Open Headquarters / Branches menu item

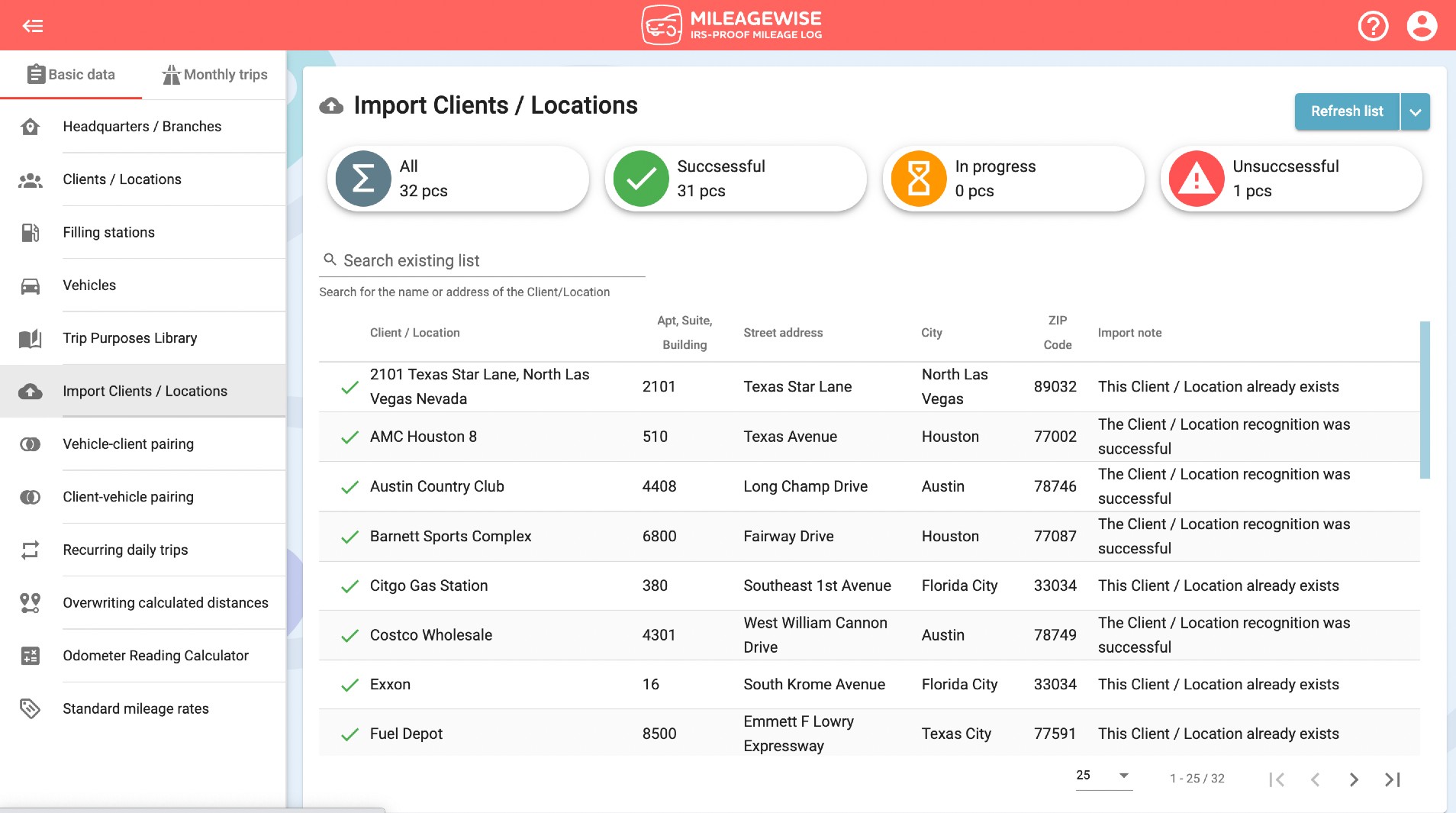pos(143,127)
